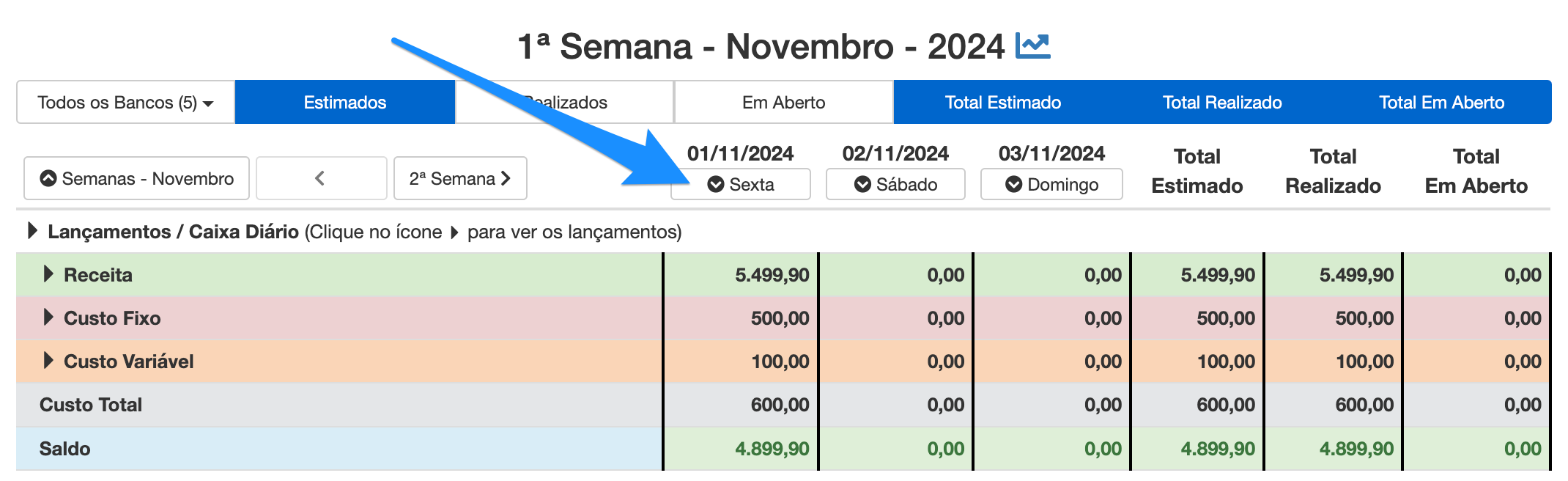Expand the Custo Variável row triangle
1568x481 pixels.
[48, 361]
